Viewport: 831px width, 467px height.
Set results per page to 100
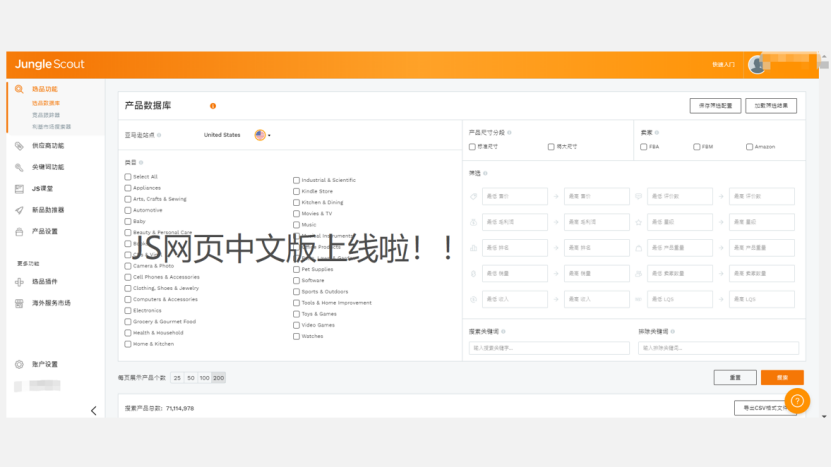click(205, 378)
